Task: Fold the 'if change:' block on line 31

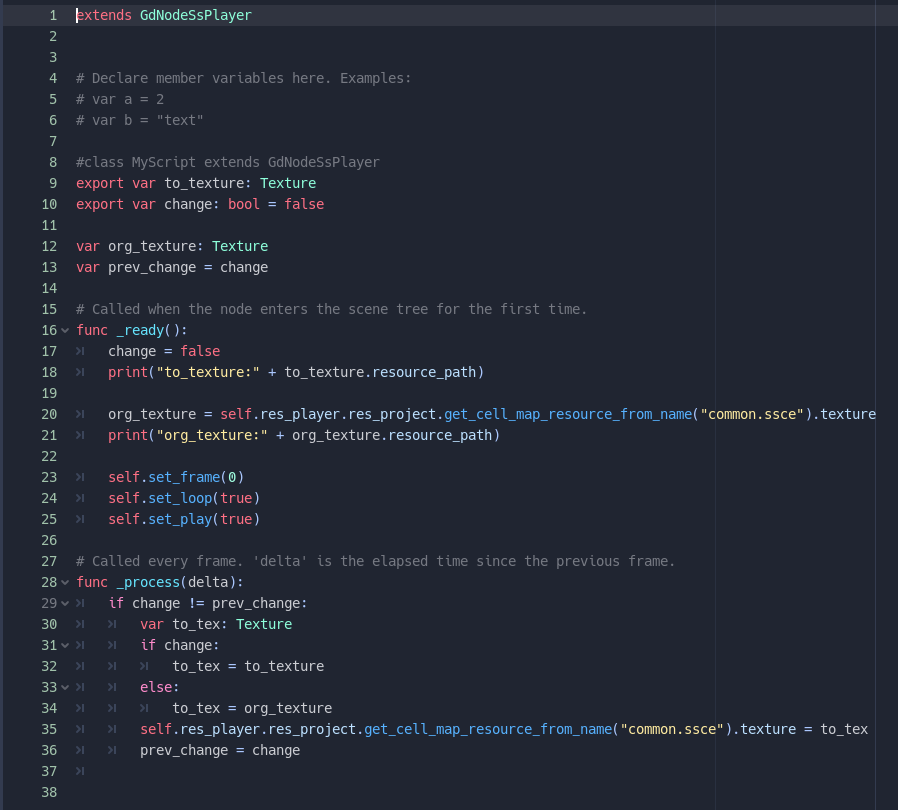Action: coord(65,646)
